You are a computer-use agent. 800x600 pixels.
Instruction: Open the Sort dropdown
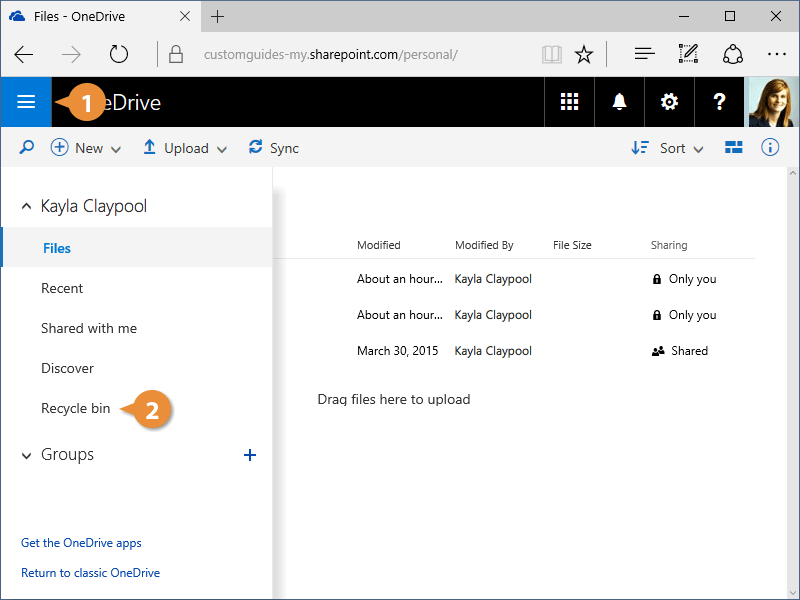coord(668,148)
